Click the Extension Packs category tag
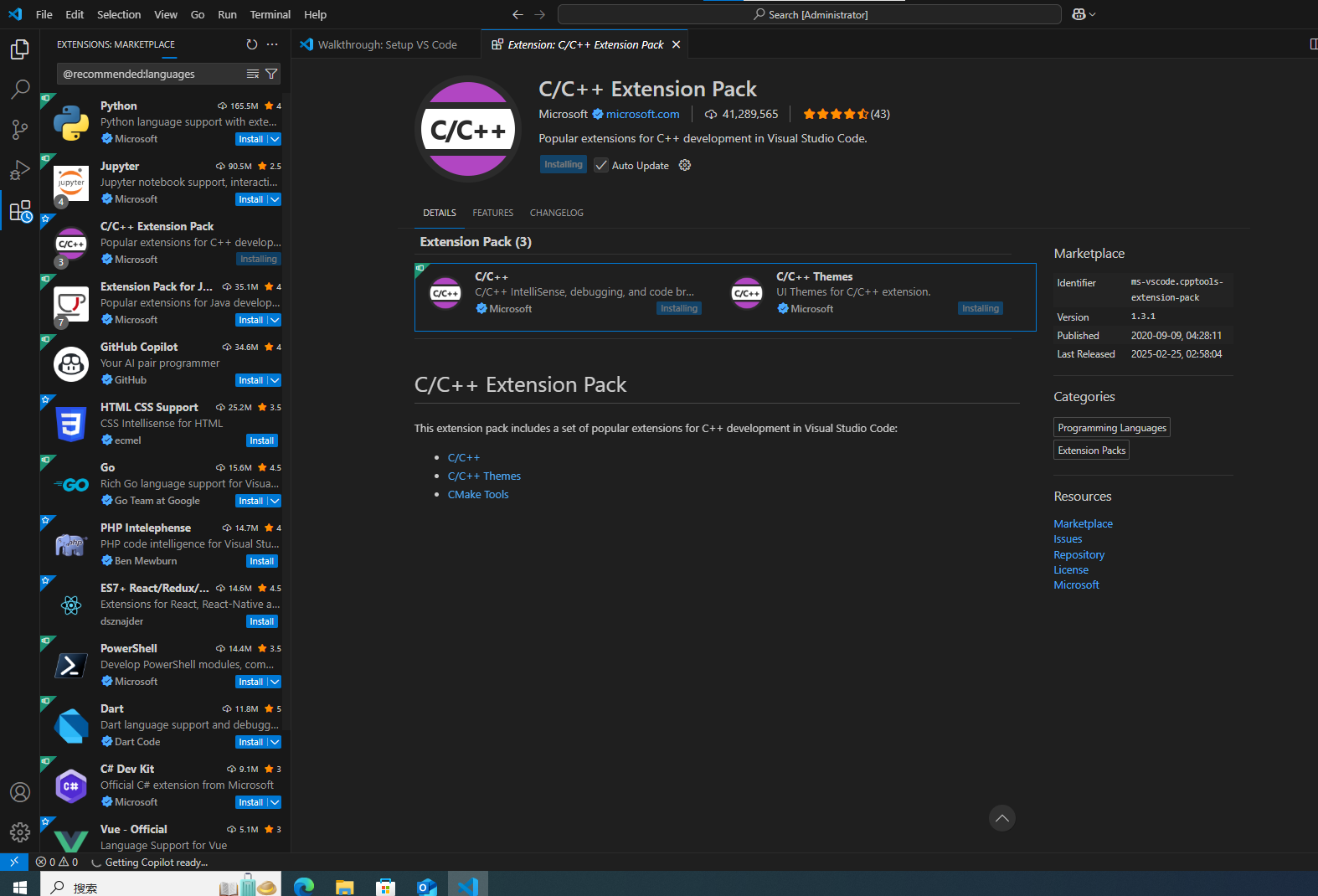This screenshot has height=896, width=1318. click(1092, 450)
